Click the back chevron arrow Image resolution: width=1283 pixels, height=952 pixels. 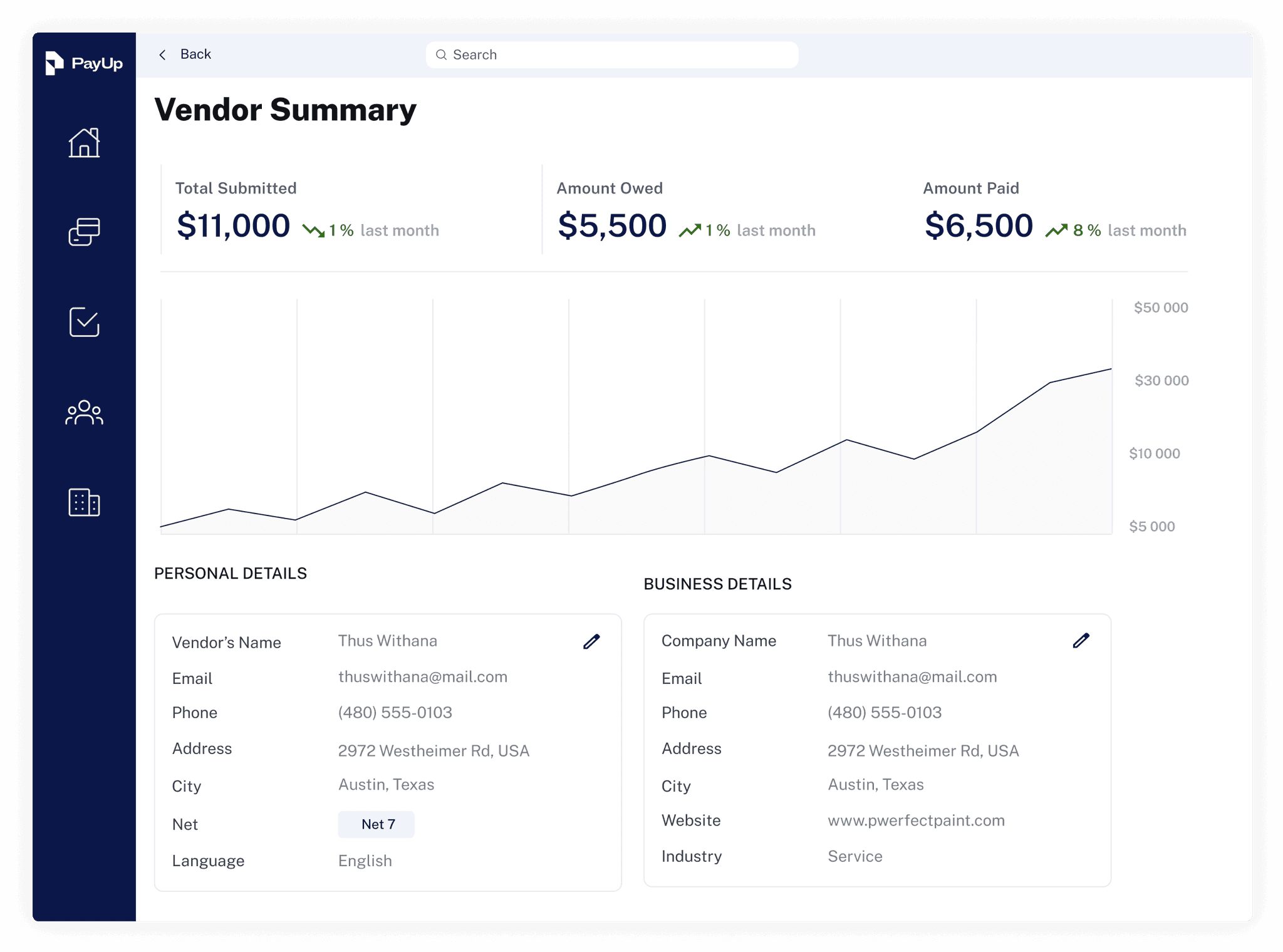(163, 55)
